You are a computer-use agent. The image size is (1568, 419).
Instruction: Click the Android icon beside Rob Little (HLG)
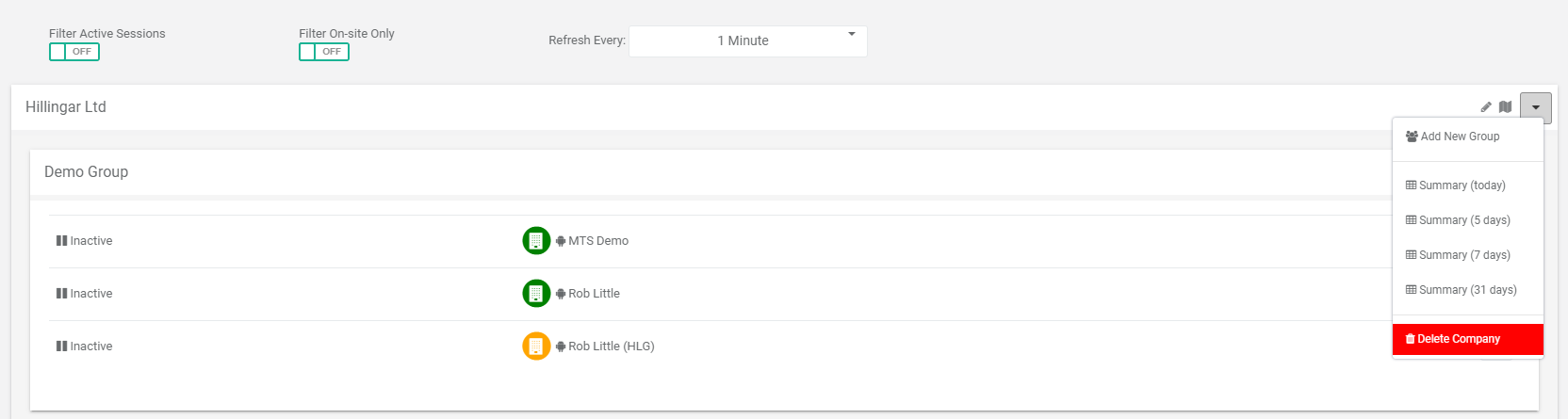point(561,346)
